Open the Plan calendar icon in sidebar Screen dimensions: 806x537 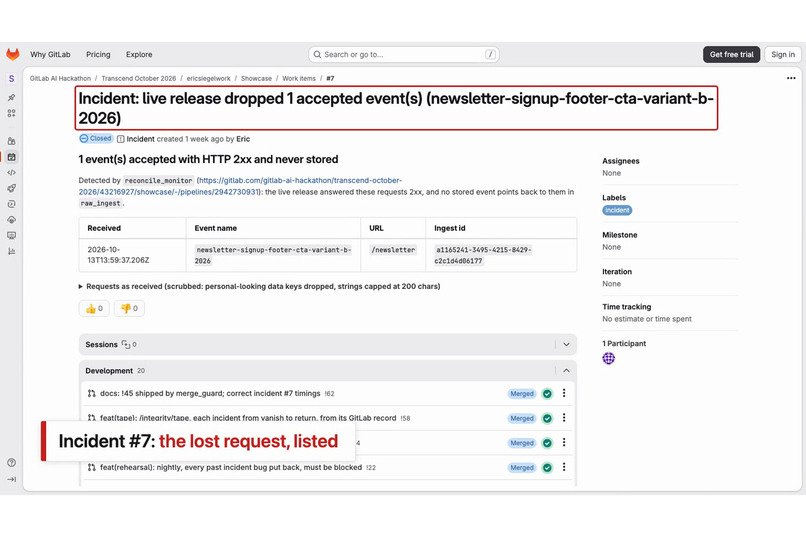(11, 157)
